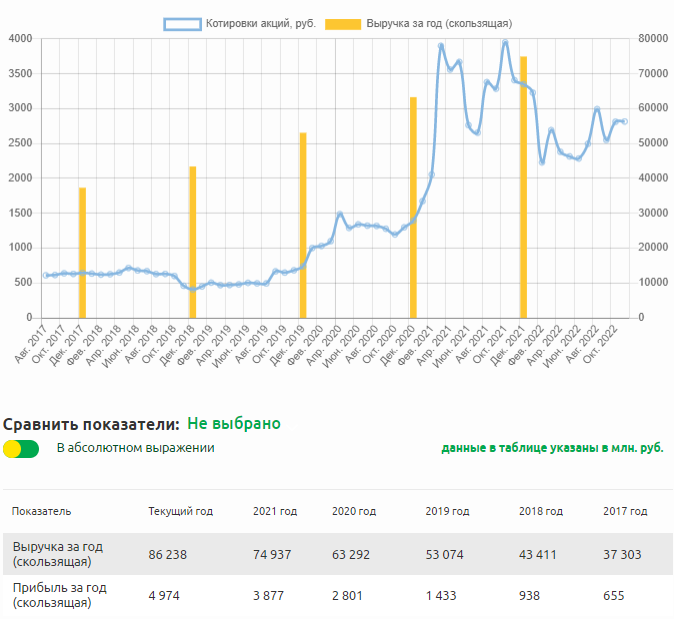
Task: Select the 'Выручка за год (скользящая)' table row
Action: coord(58,554)
